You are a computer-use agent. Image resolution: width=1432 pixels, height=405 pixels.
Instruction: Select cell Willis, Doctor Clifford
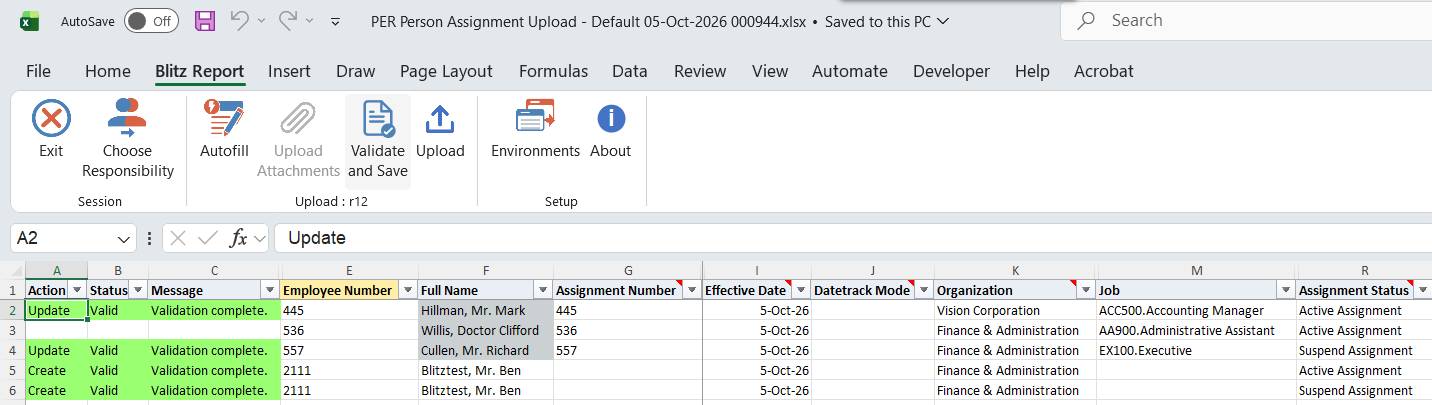point(485,330)
